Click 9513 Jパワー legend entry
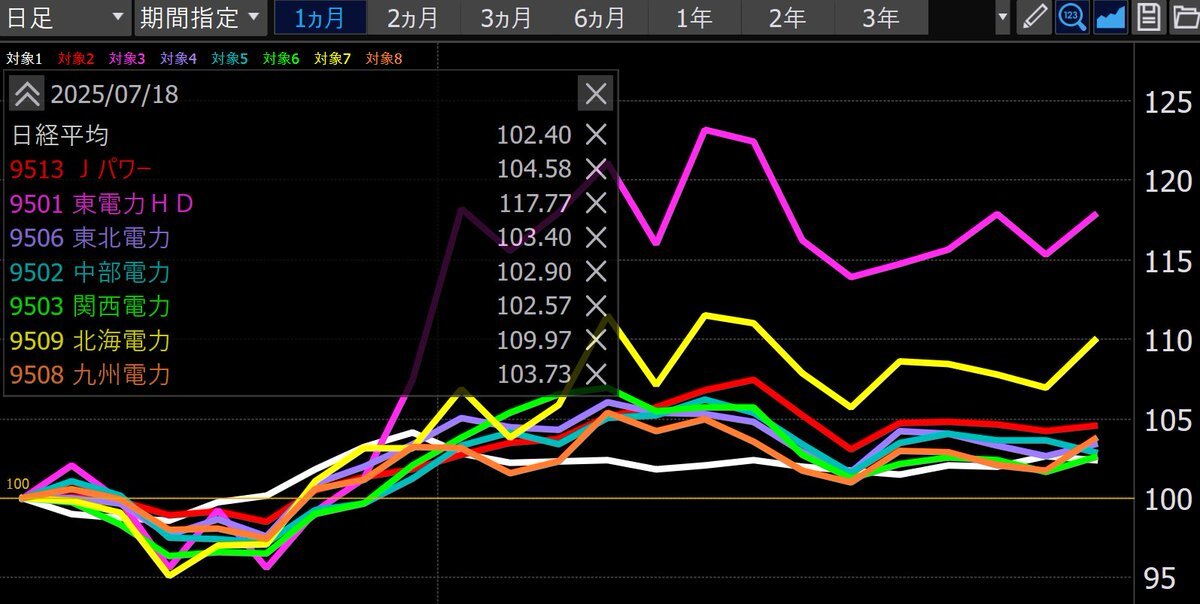1200x604 pixels. click(82, 169)
